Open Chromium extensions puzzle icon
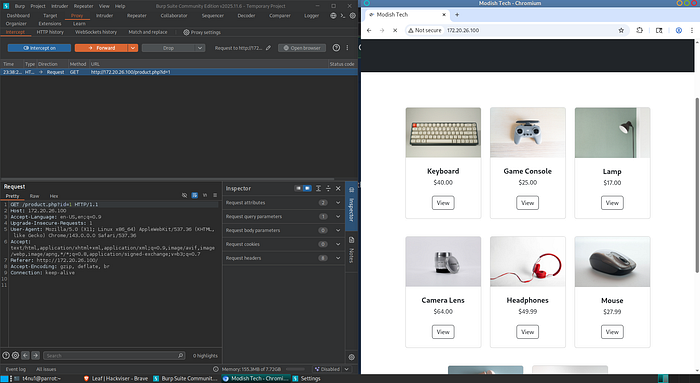 tap(639, 30)
